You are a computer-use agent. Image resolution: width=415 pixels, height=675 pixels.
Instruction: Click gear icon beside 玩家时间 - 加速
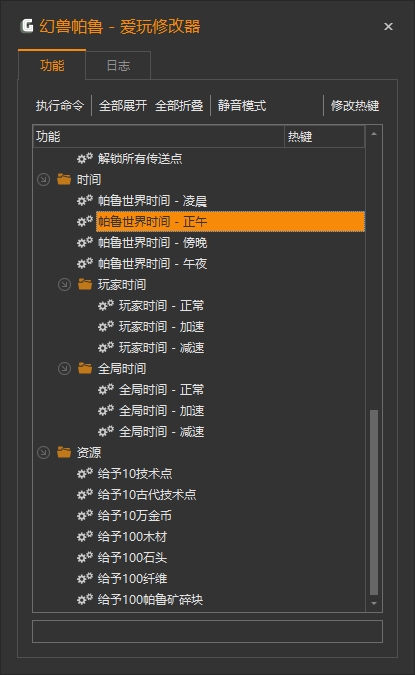[x=106, y=326]
